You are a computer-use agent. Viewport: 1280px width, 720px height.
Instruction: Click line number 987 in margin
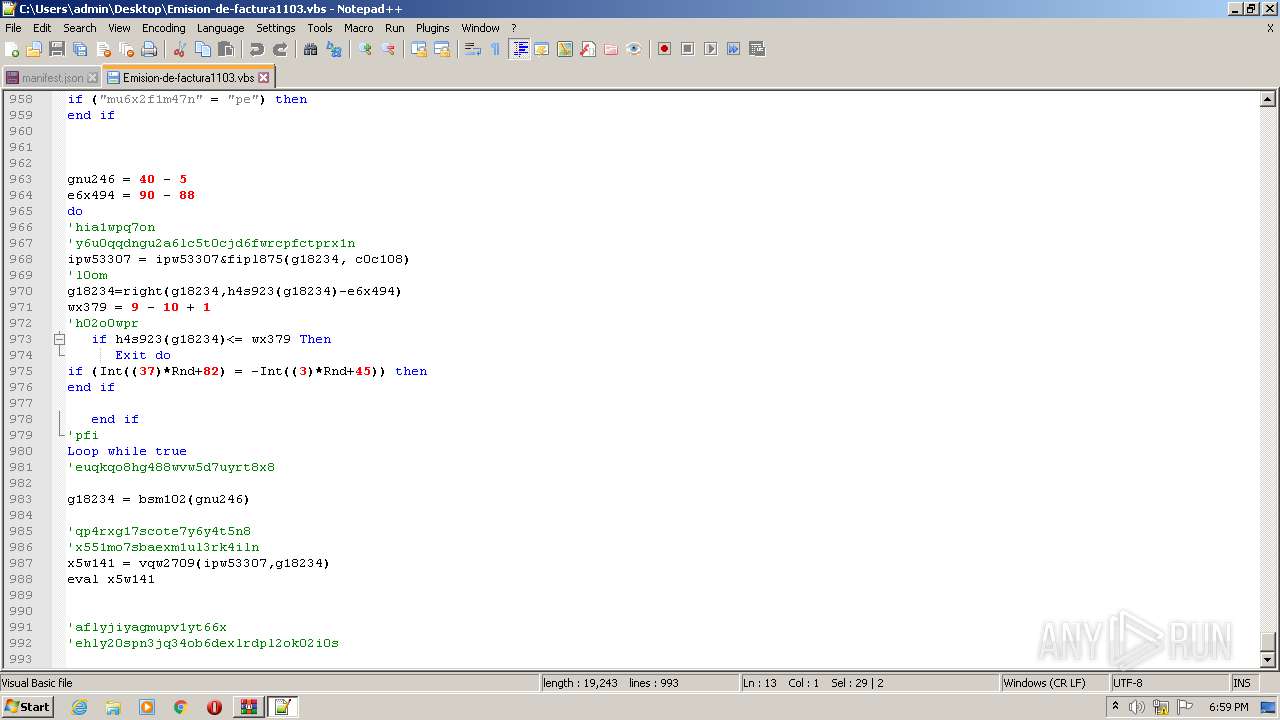pyautogui.click(x=21, y=563)
